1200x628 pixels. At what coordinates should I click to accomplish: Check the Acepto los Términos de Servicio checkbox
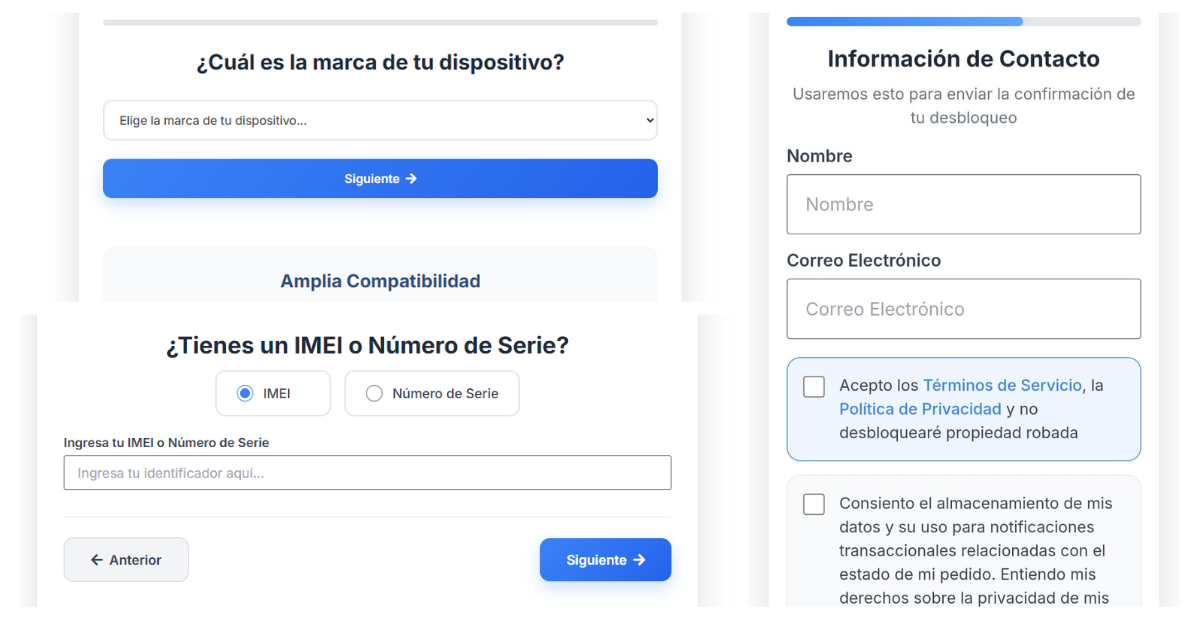[814, 386]
